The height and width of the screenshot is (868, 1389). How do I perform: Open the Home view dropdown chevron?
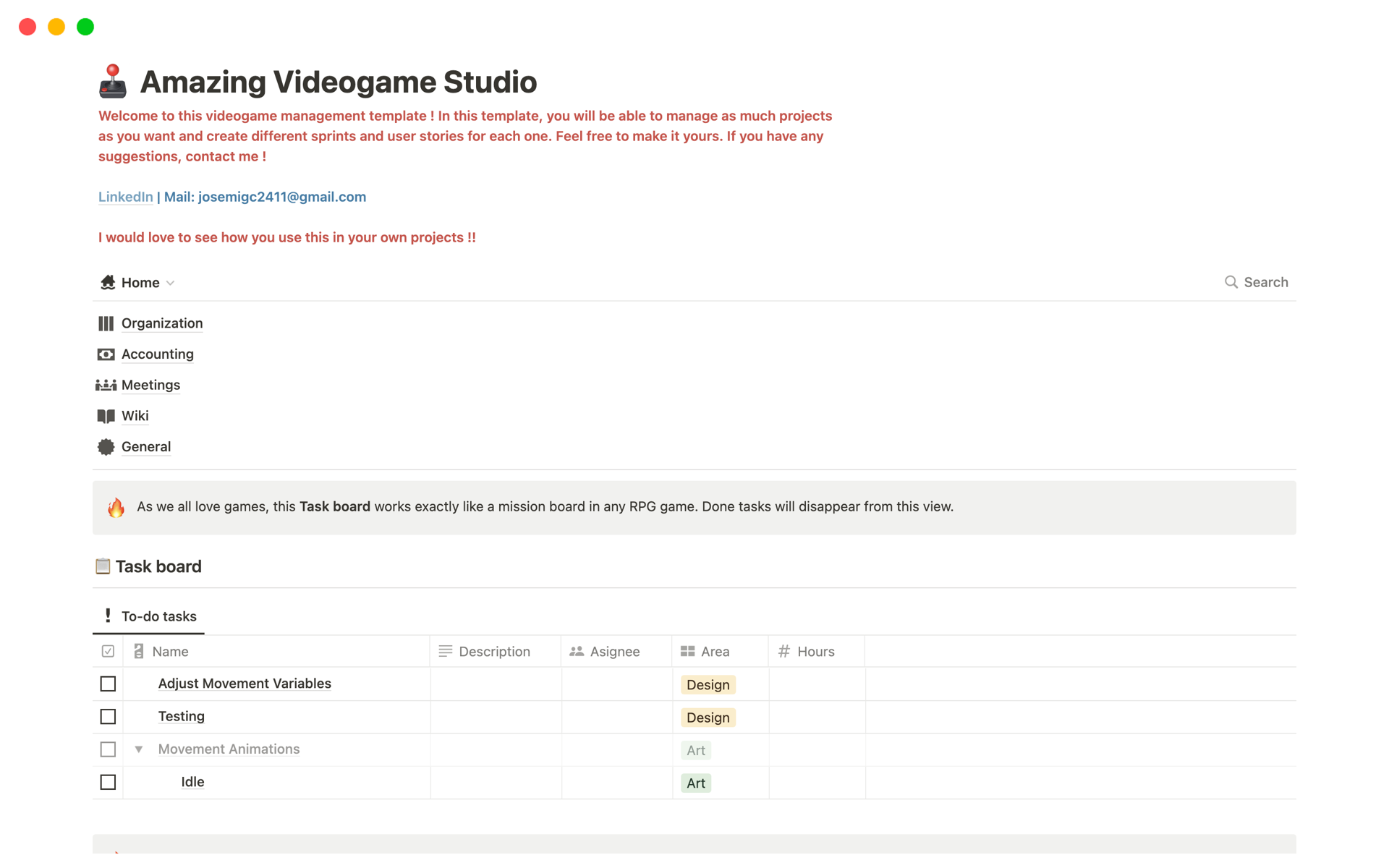click(x=171, y=283)
